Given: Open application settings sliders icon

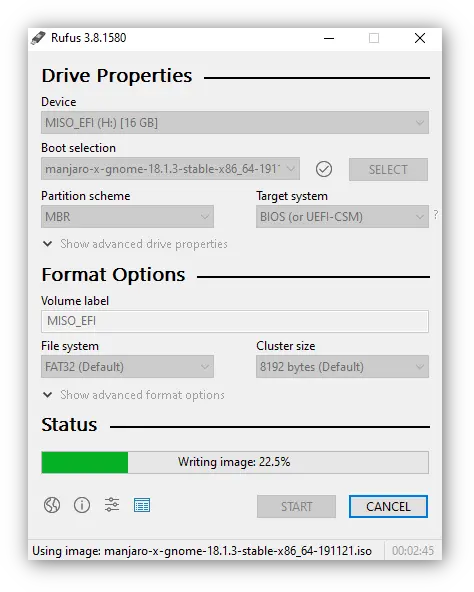Looking at the screenshot, I should click(x=112, y=505).
